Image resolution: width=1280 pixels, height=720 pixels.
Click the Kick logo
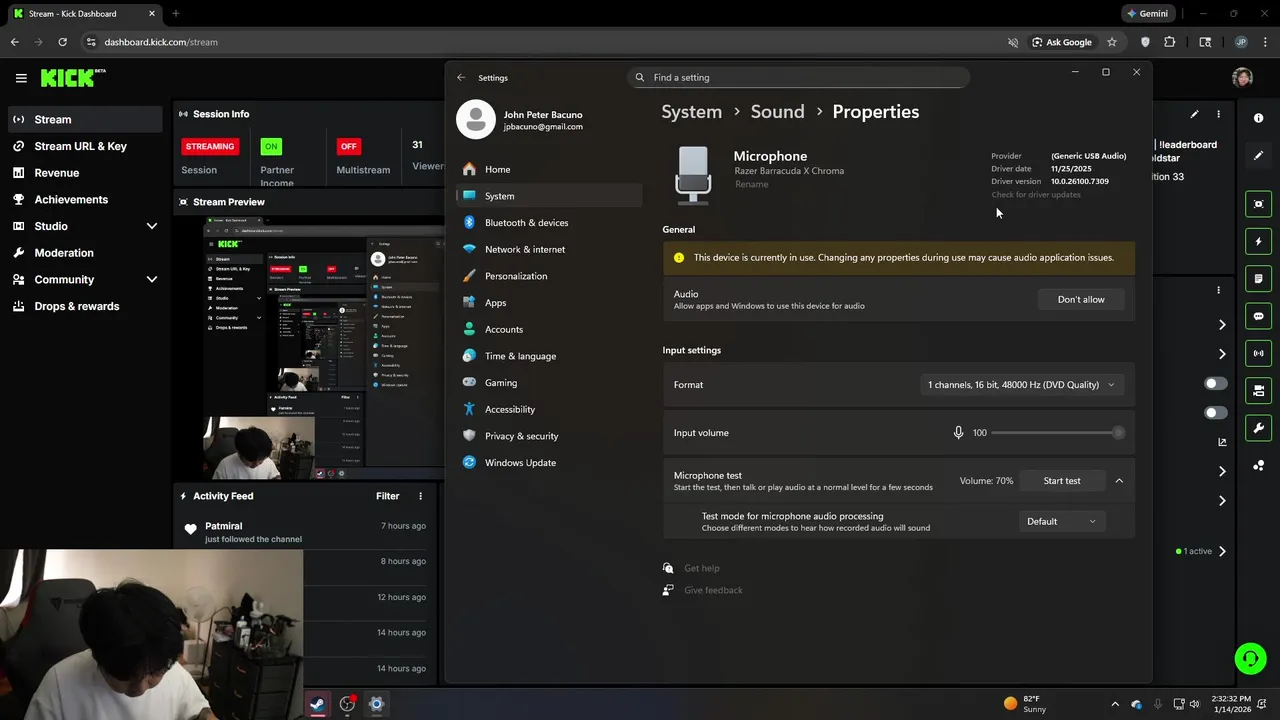pos(73,77)
